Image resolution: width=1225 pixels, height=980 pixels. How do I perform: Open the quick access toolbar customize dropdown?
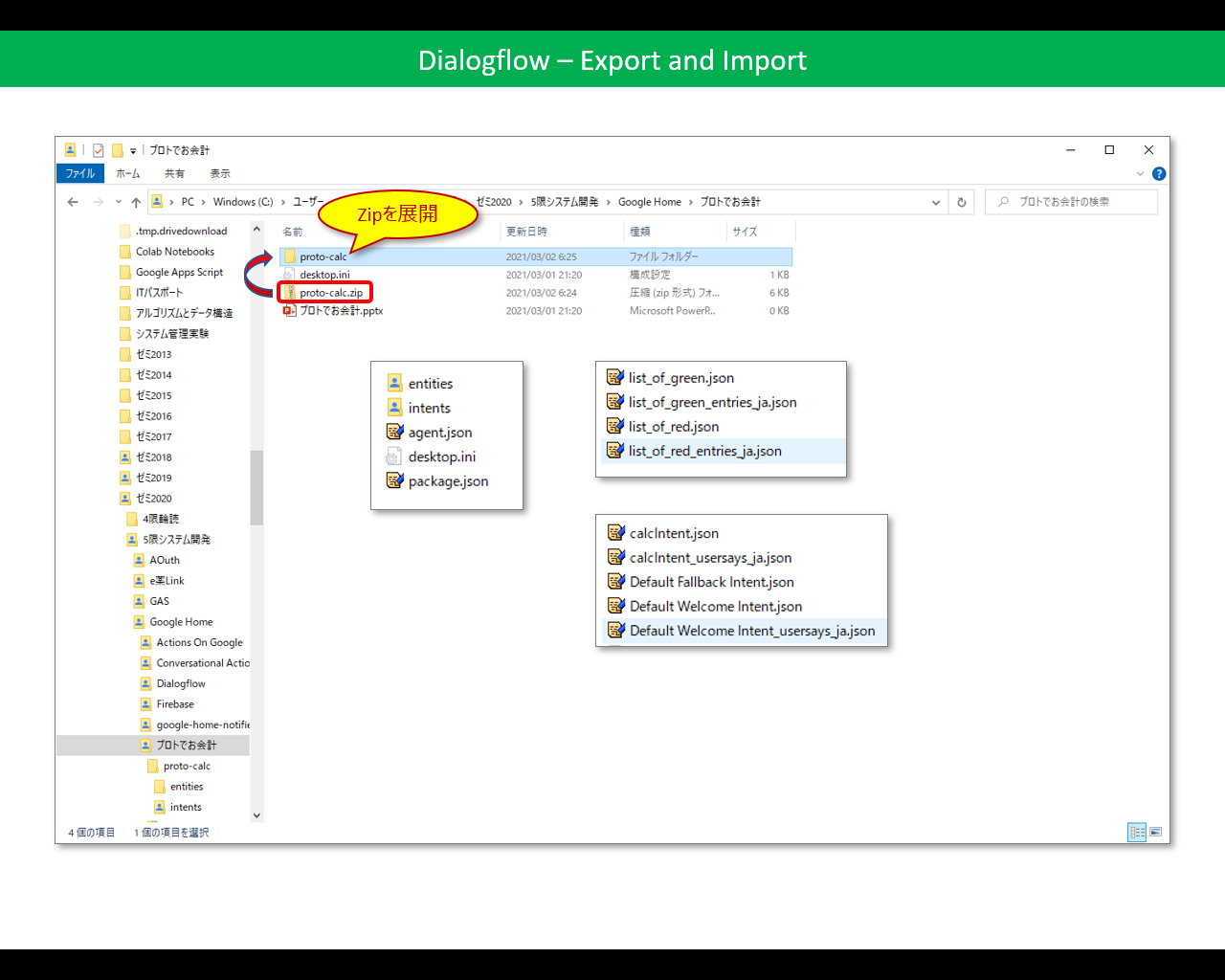[133, 151]
